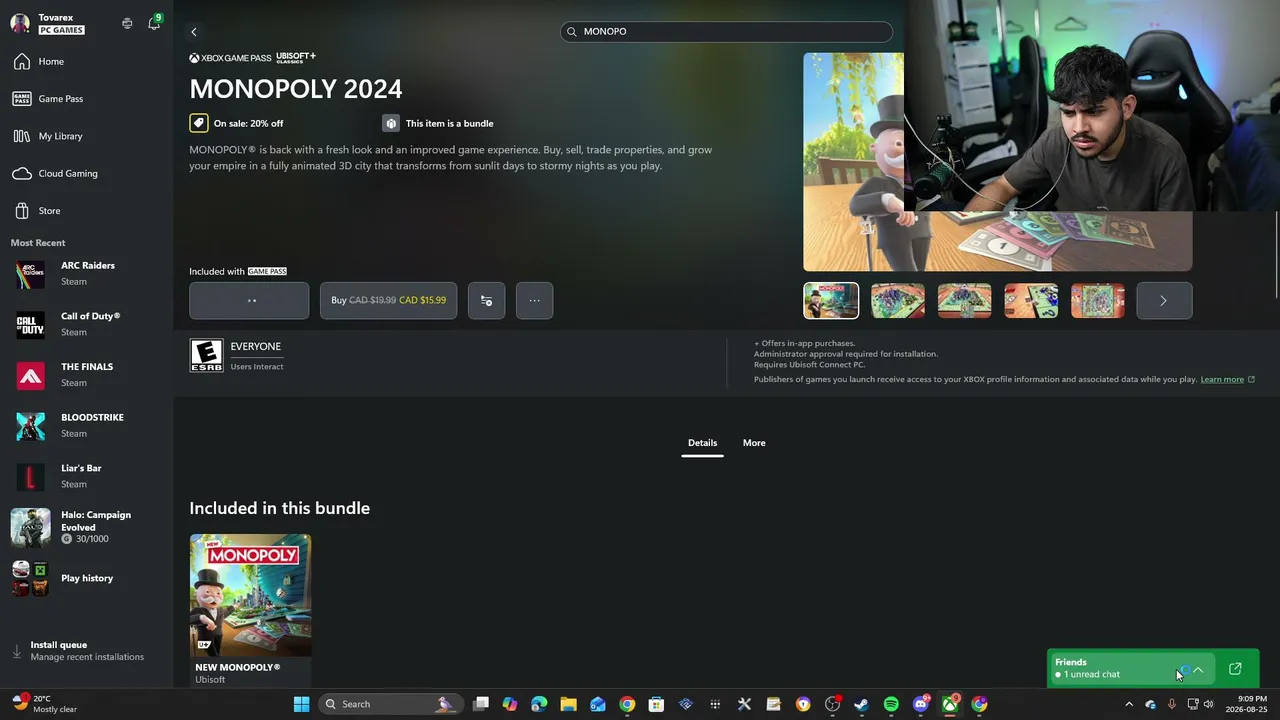Viewport: 1280px width, 720px height.
Task: Select the second gallery thumbnail
Action: pyautogui.click(x=898, y=301)
